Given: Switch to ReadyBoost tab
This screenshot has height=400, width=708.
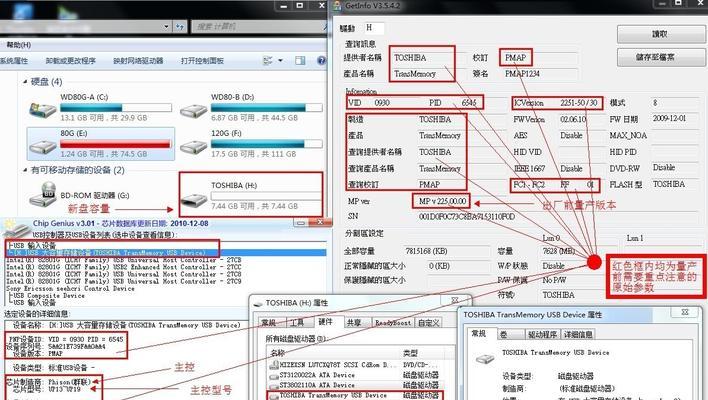Looking at the screenshot, I should 393,322.
